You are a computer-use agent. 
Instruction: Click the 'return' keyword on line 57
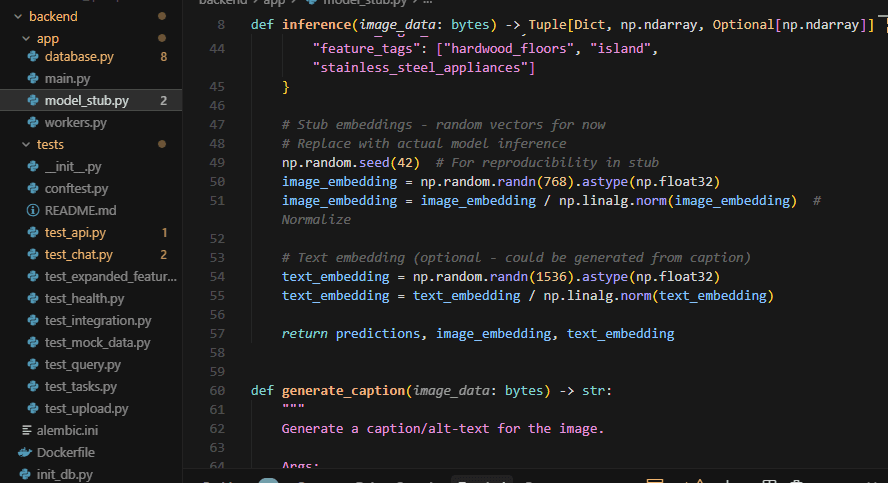click(305, 334)
